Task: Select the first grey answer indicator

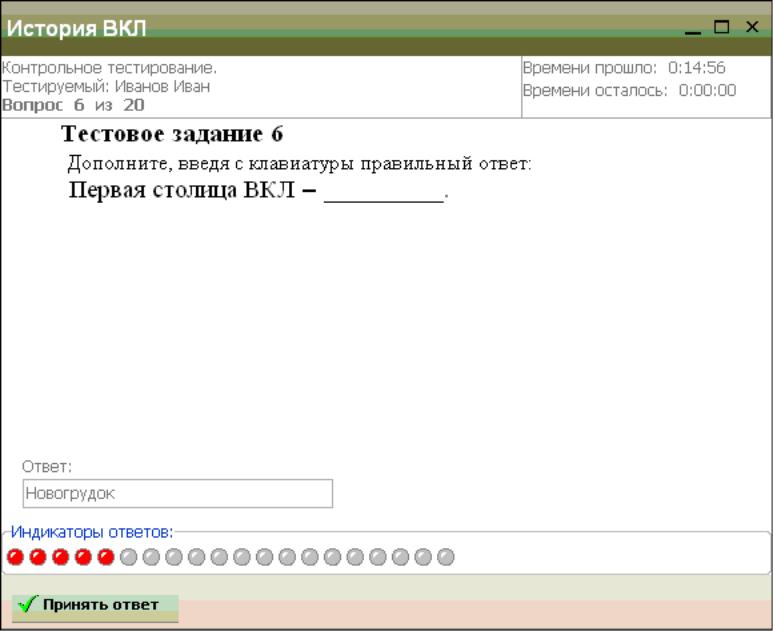Action: click(x=129, y=557)
